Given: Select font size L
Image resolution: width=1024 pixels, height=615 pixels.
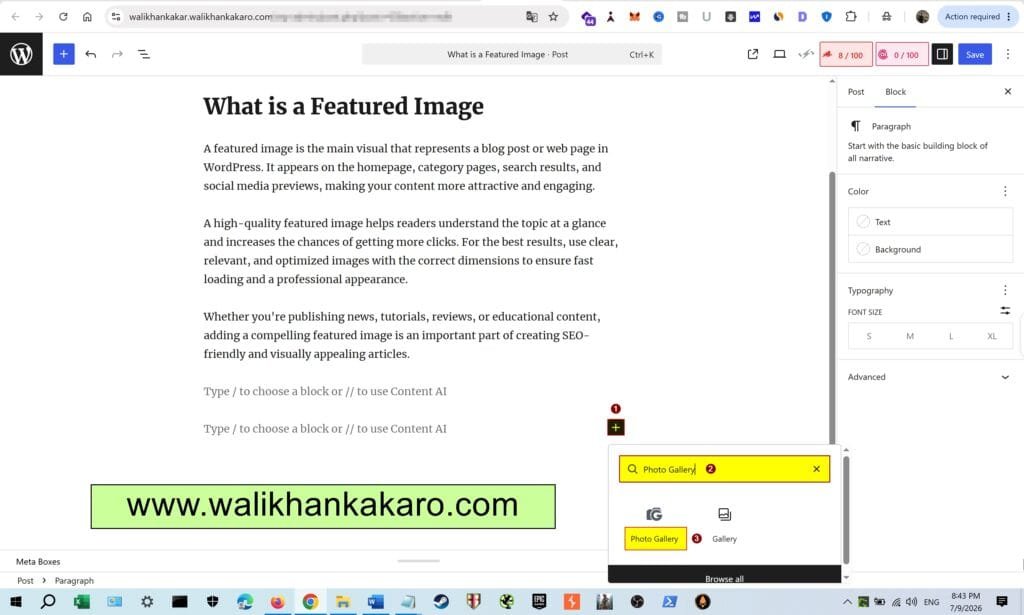Looking at the screenshot, I should 951,336.
